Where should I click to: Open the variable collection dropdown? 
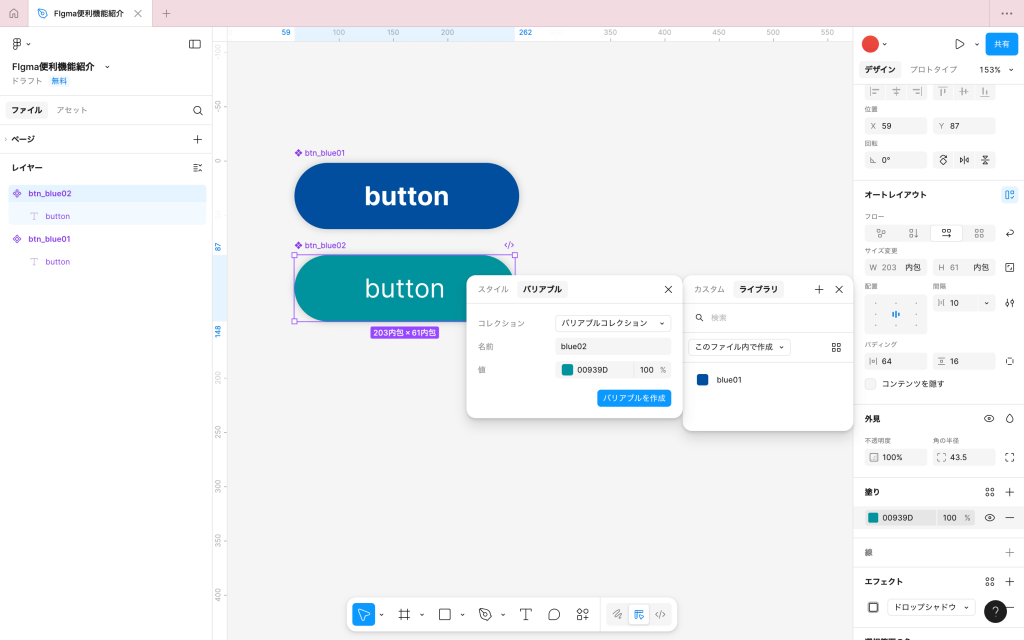pyautogui.click(x=612, y=323)
